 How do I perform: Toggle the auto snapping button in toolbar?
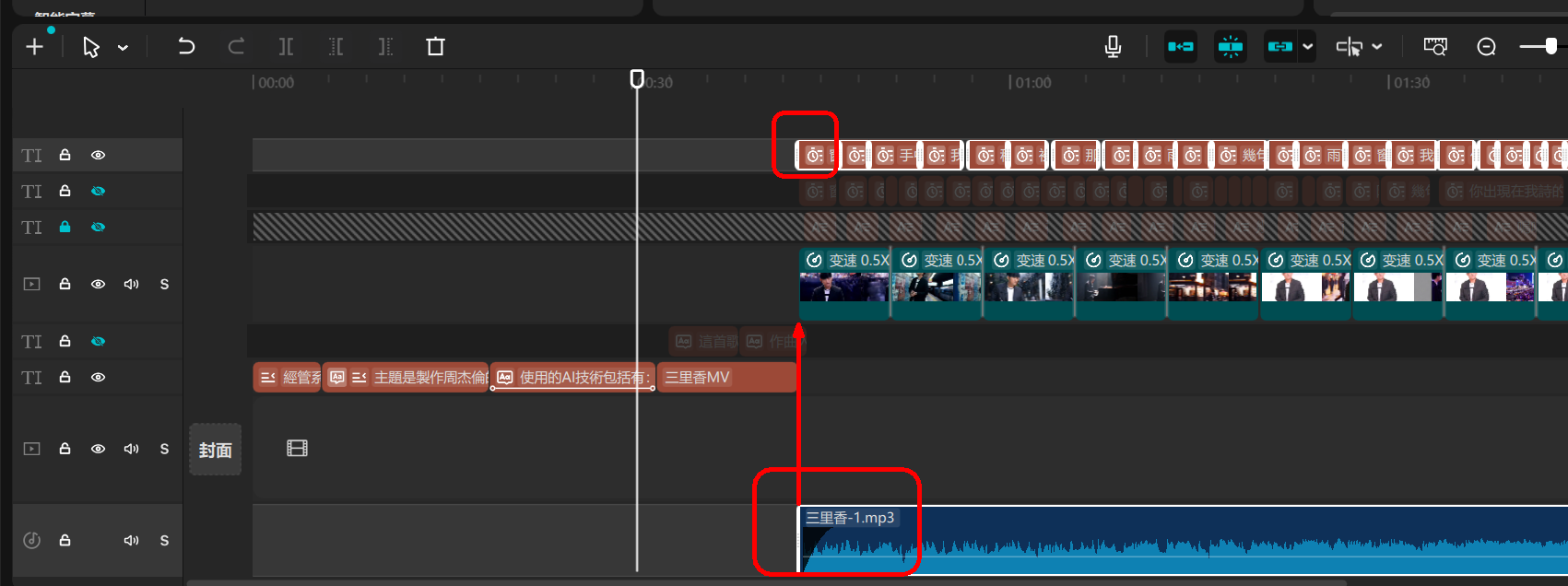click(1230, 46)
